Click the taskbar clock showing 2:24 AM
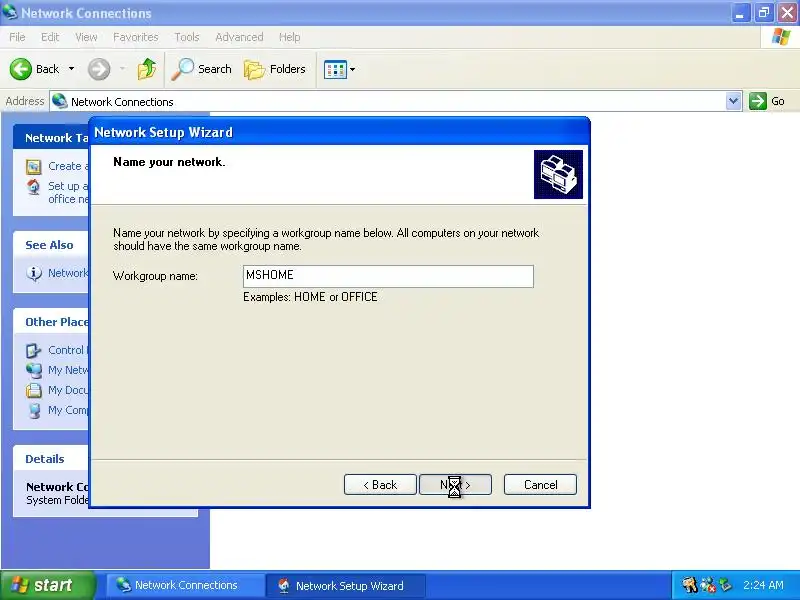 [763, 585]
